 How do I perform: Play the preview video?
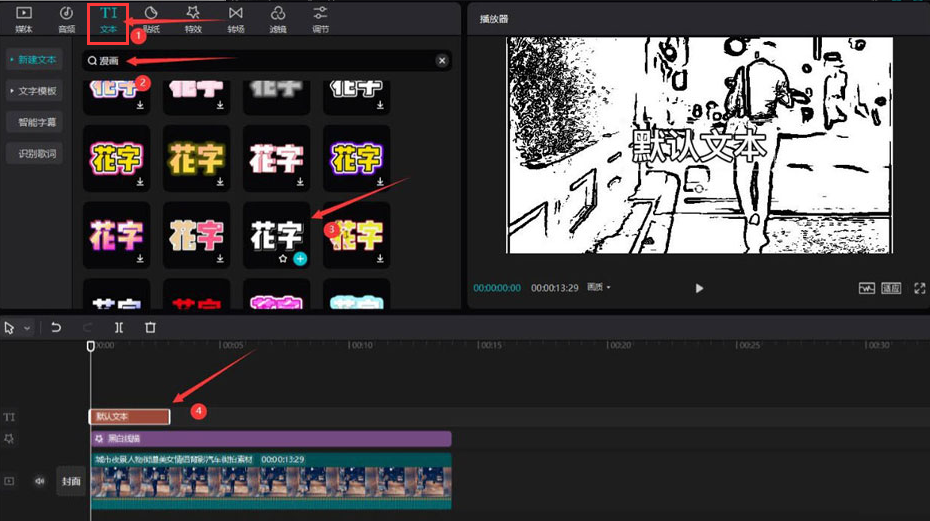[699, 288]
